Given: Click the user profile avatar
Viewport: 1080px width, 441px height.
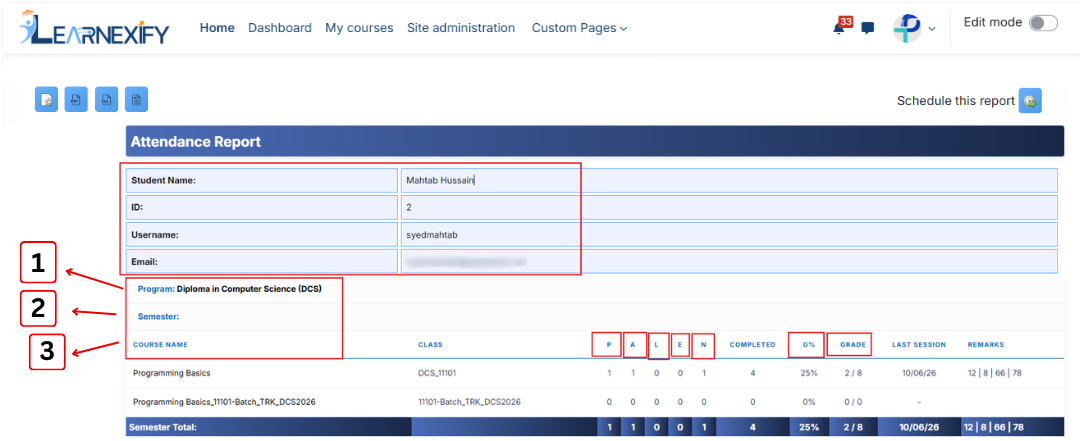Looking at the screenshot, I should click(907, 28).
